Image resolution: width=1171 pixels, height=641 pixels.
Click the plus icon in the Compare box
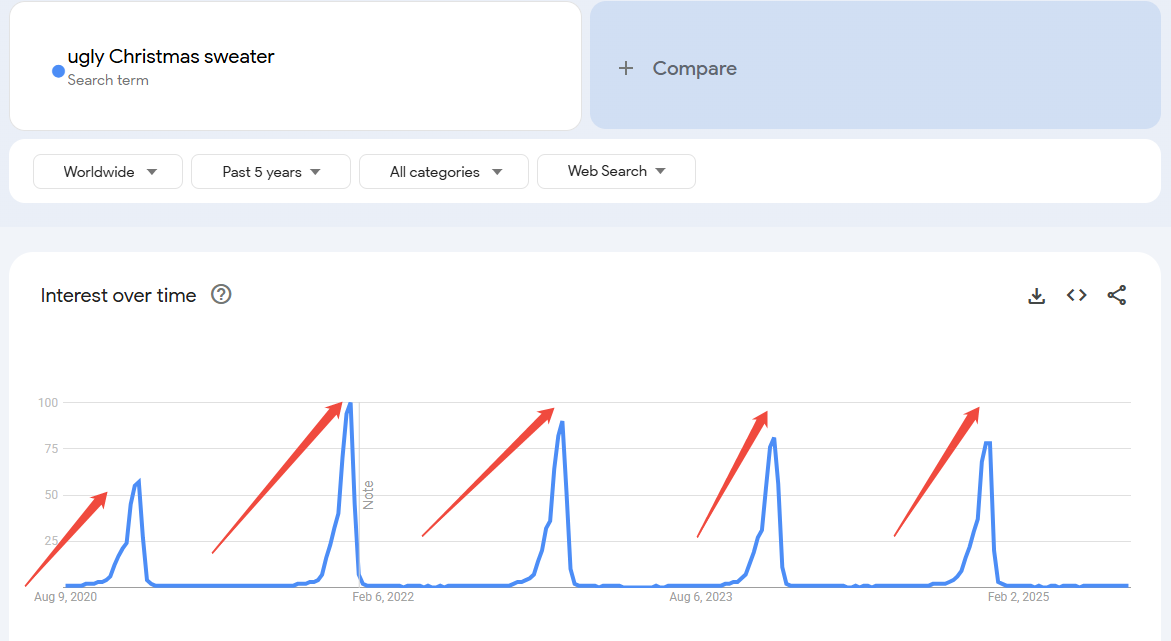click(626, 68)
